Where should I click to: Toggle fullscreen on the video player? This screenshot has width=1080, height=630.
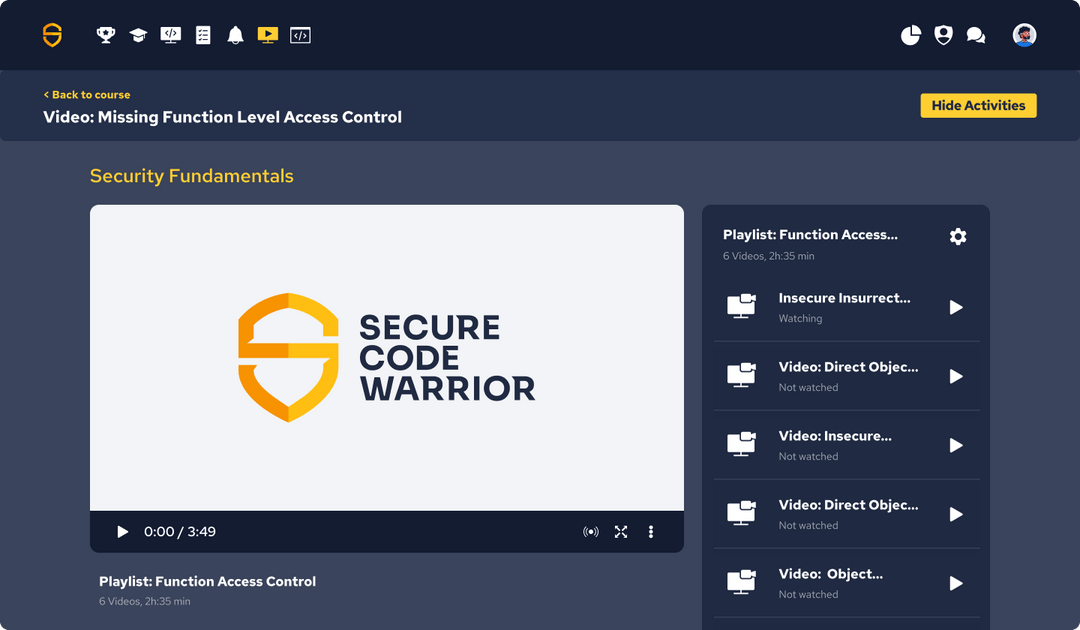[621, 531]
